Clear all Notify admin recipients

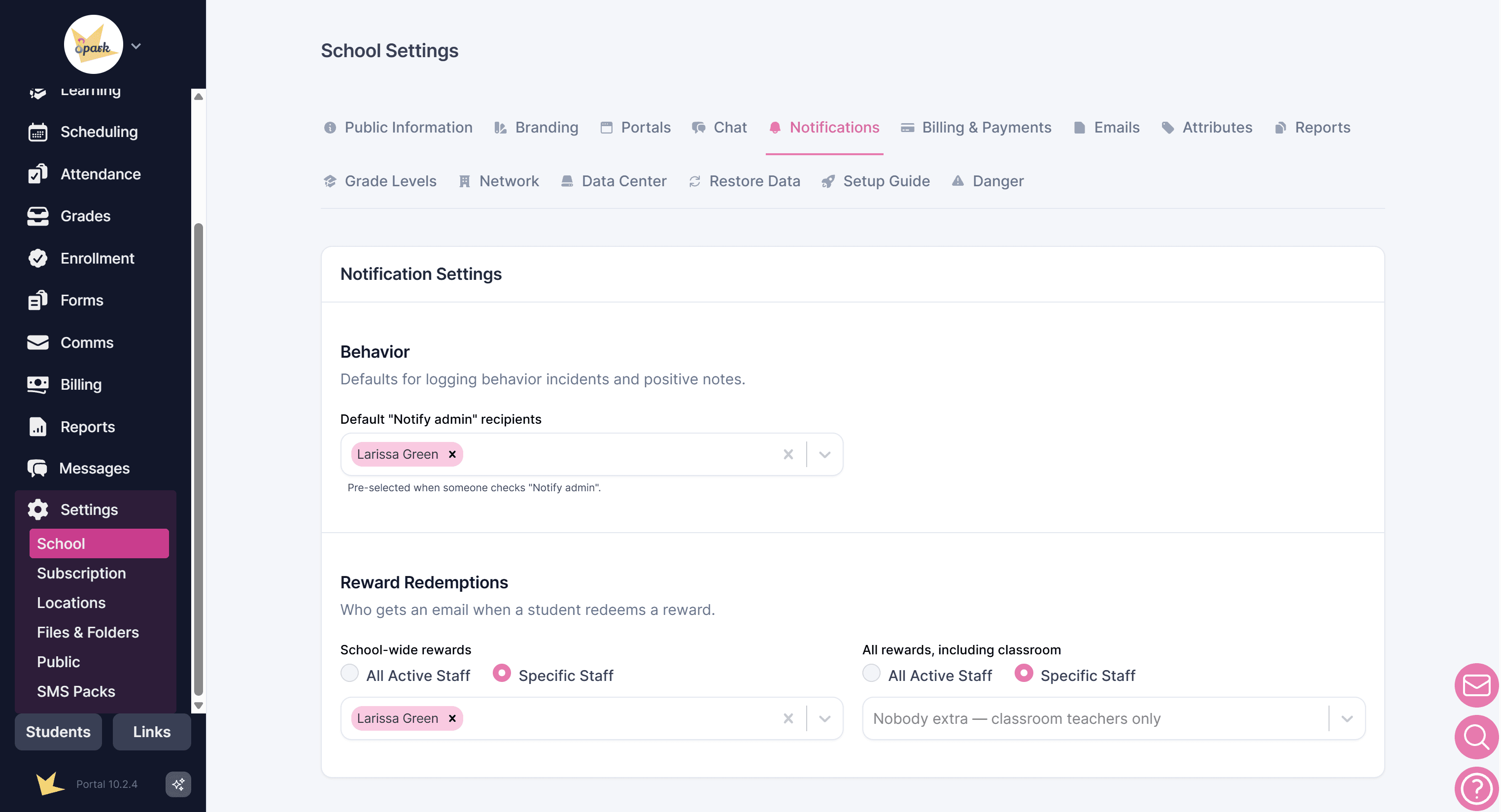788,454
